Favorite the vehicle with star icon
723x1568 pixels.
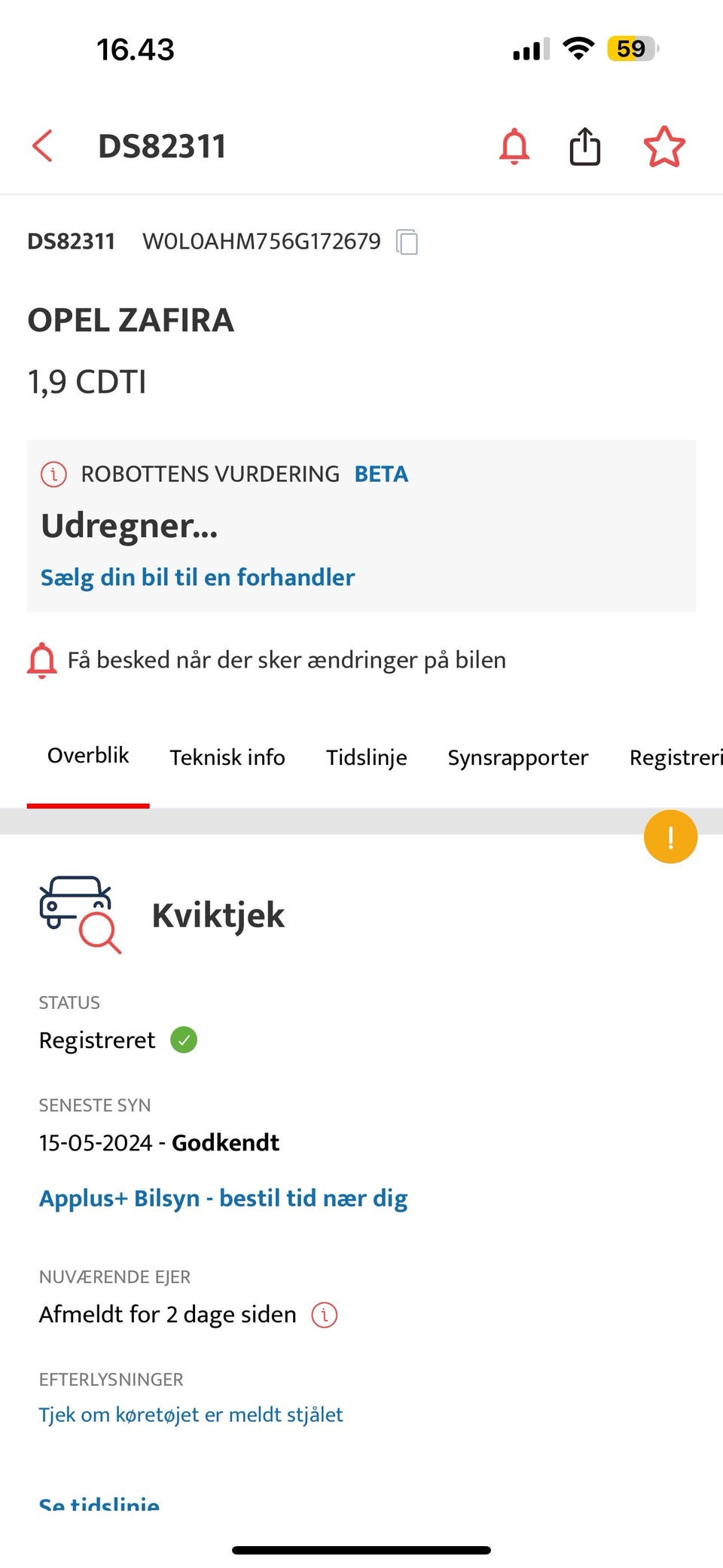coord(664,146)
